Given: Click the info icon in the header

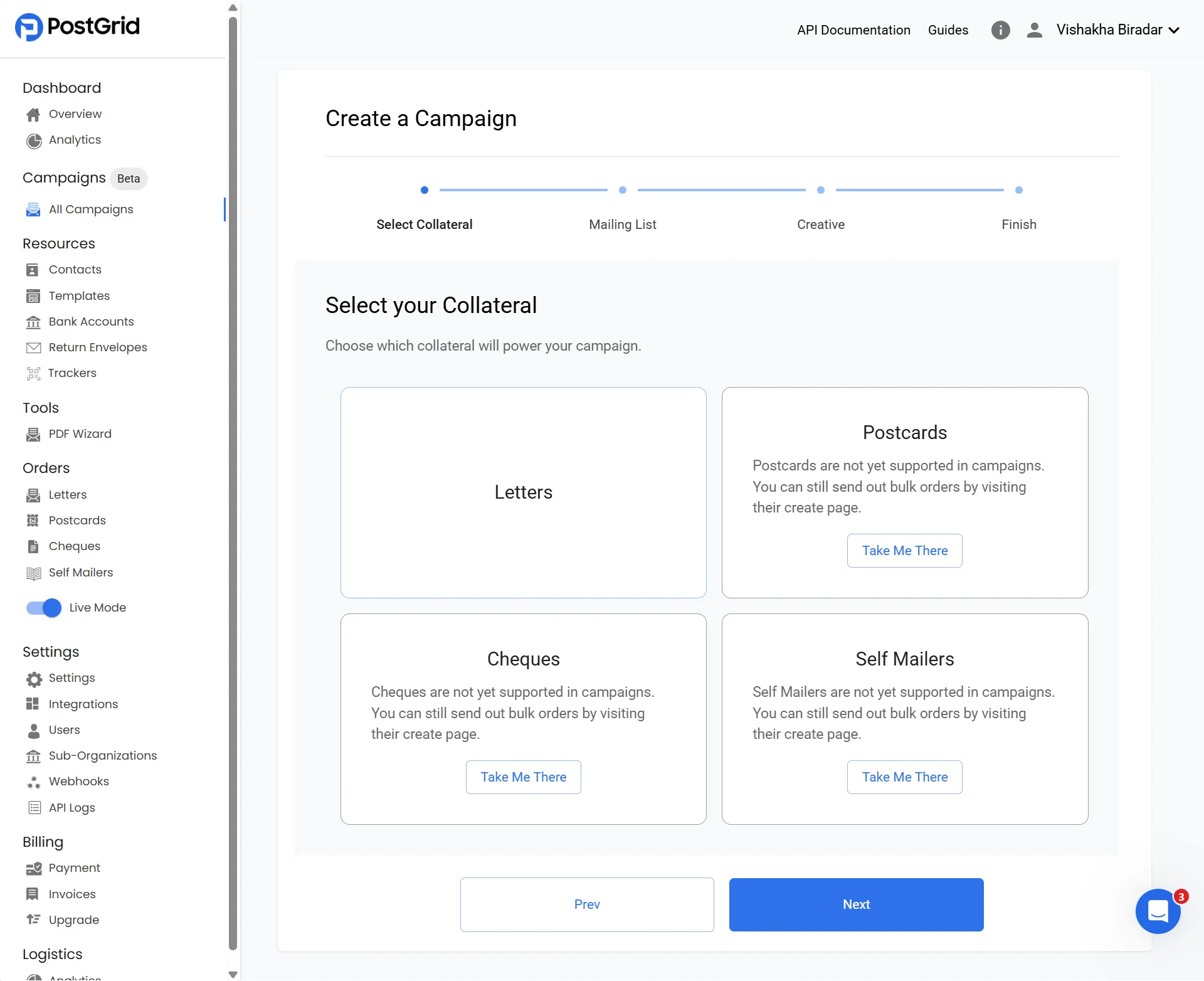Looking at the screenshot, I should tap(1000, 29).
